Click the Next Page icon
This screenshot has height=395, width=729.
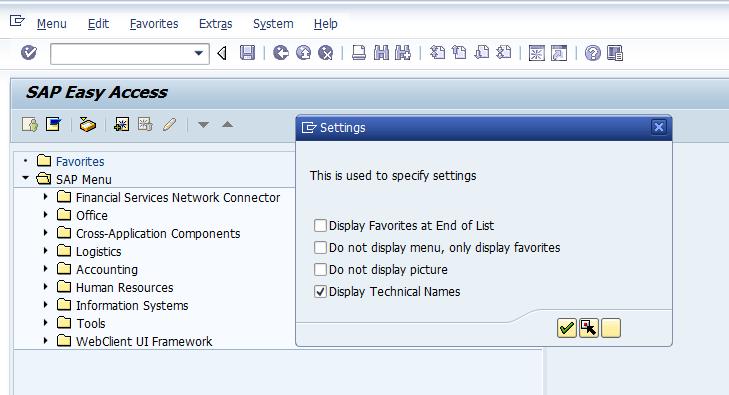[482, 53]
